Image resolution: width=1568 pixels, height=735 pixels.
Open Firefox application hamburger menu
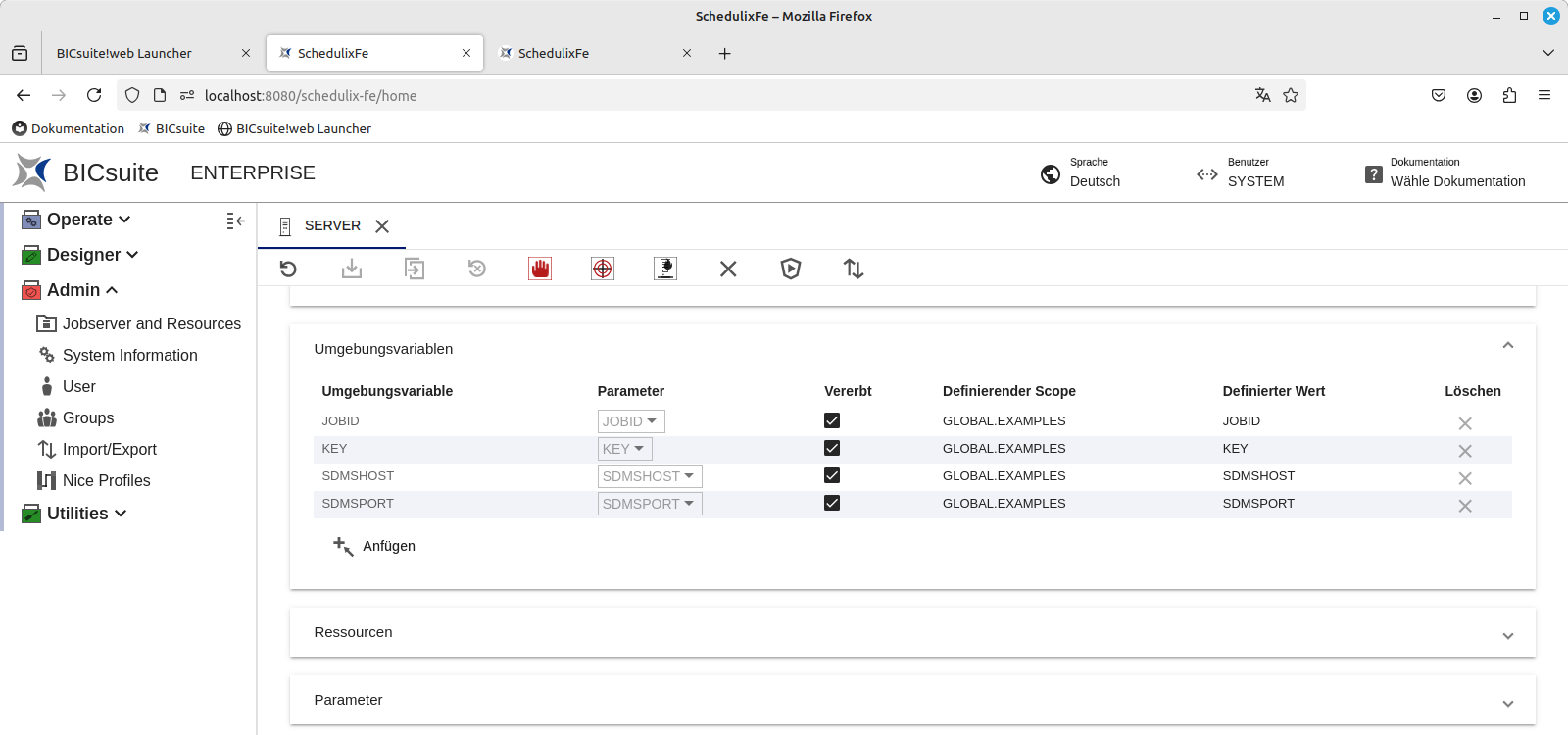coord(1544,95)
